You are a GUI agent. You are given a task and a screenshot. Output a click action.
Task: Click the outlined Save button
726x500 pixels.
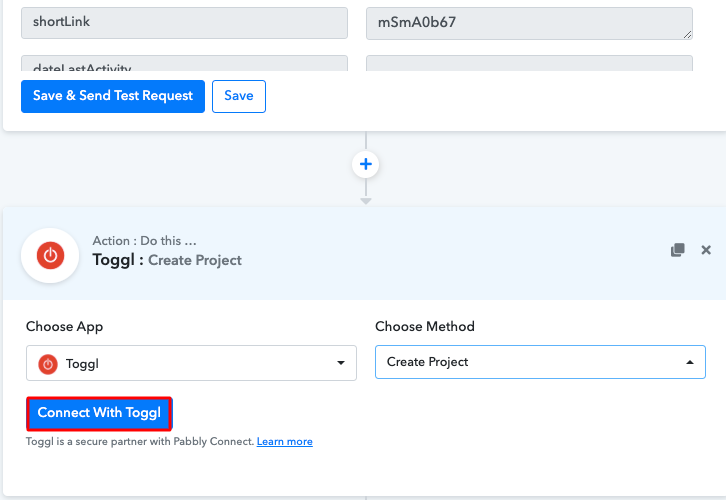click(239, 96)
